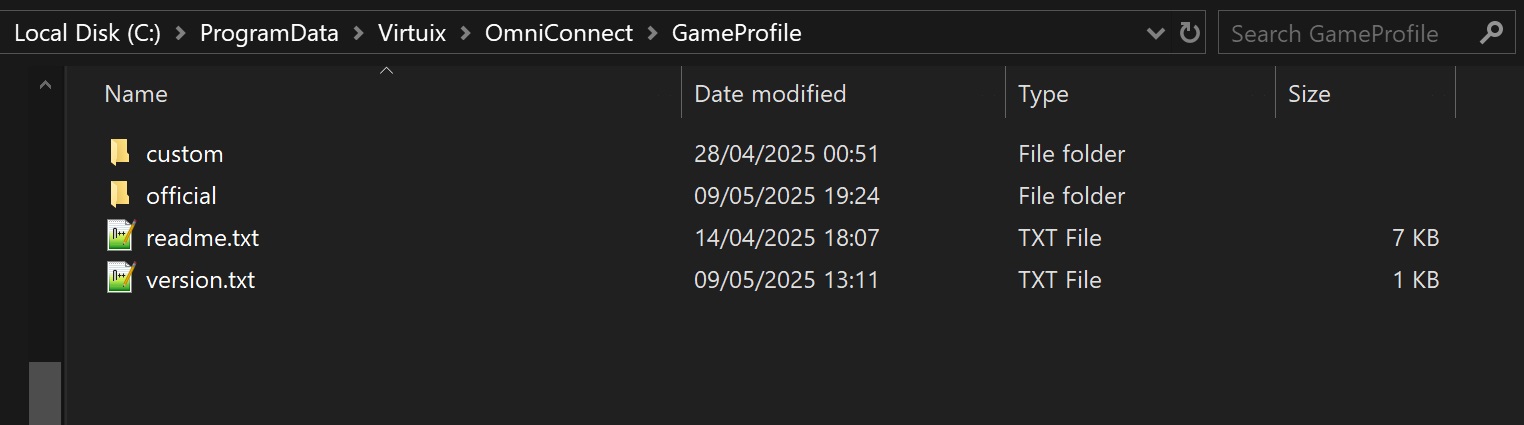This screenshot has width=1524, height=425.
Task: Click the Search GameProfile input field
Action: [x=1345, y=33]
